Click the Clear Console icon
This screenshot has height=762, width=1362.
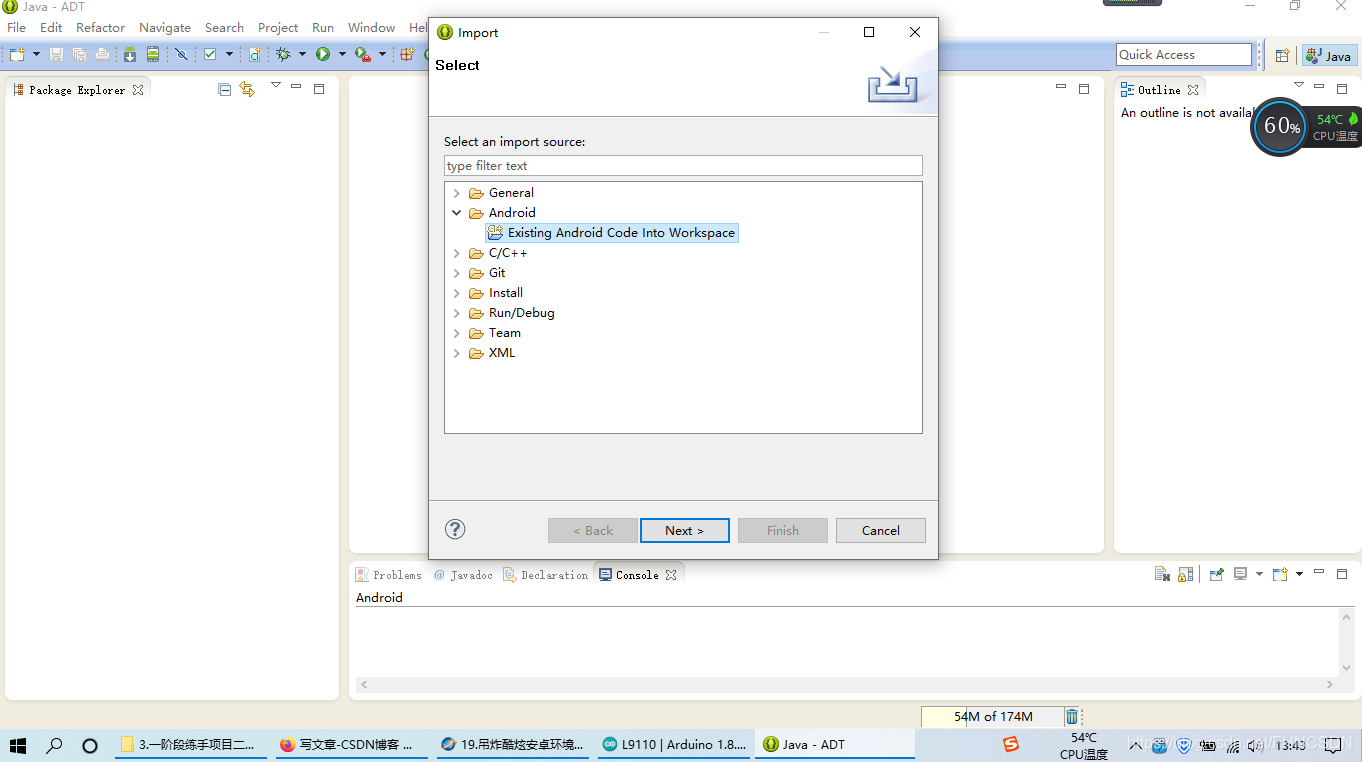1162,574
